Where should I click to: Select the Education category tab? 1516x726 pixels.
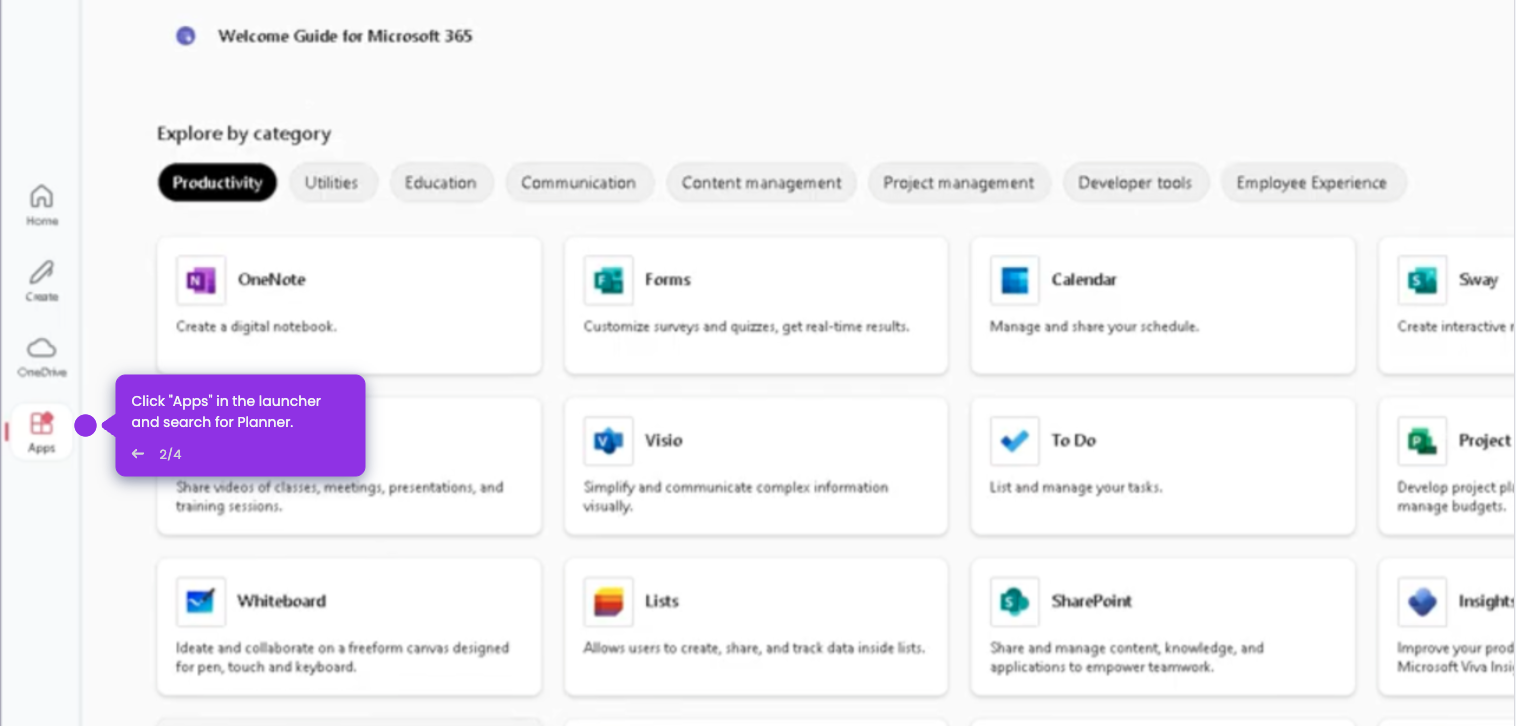[440, 183]
